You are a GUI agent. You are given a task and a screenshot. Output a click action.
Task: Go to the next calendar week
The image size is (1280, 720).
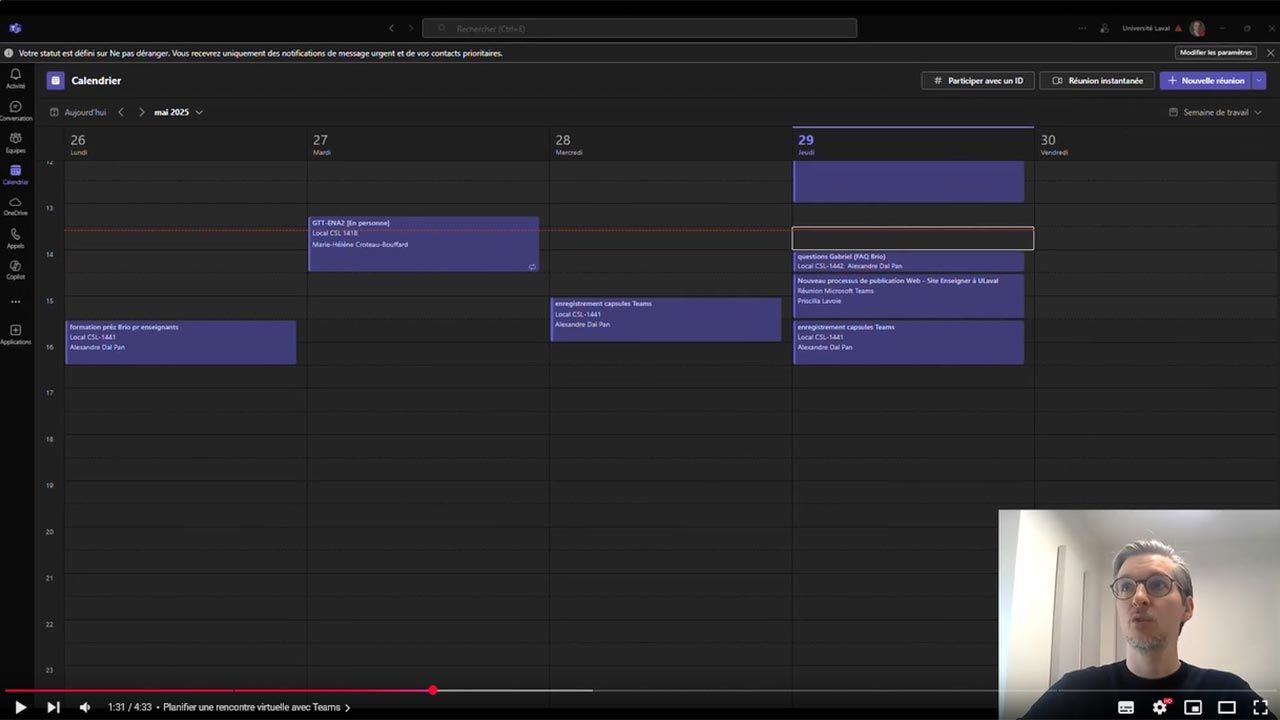click(141, 112)
